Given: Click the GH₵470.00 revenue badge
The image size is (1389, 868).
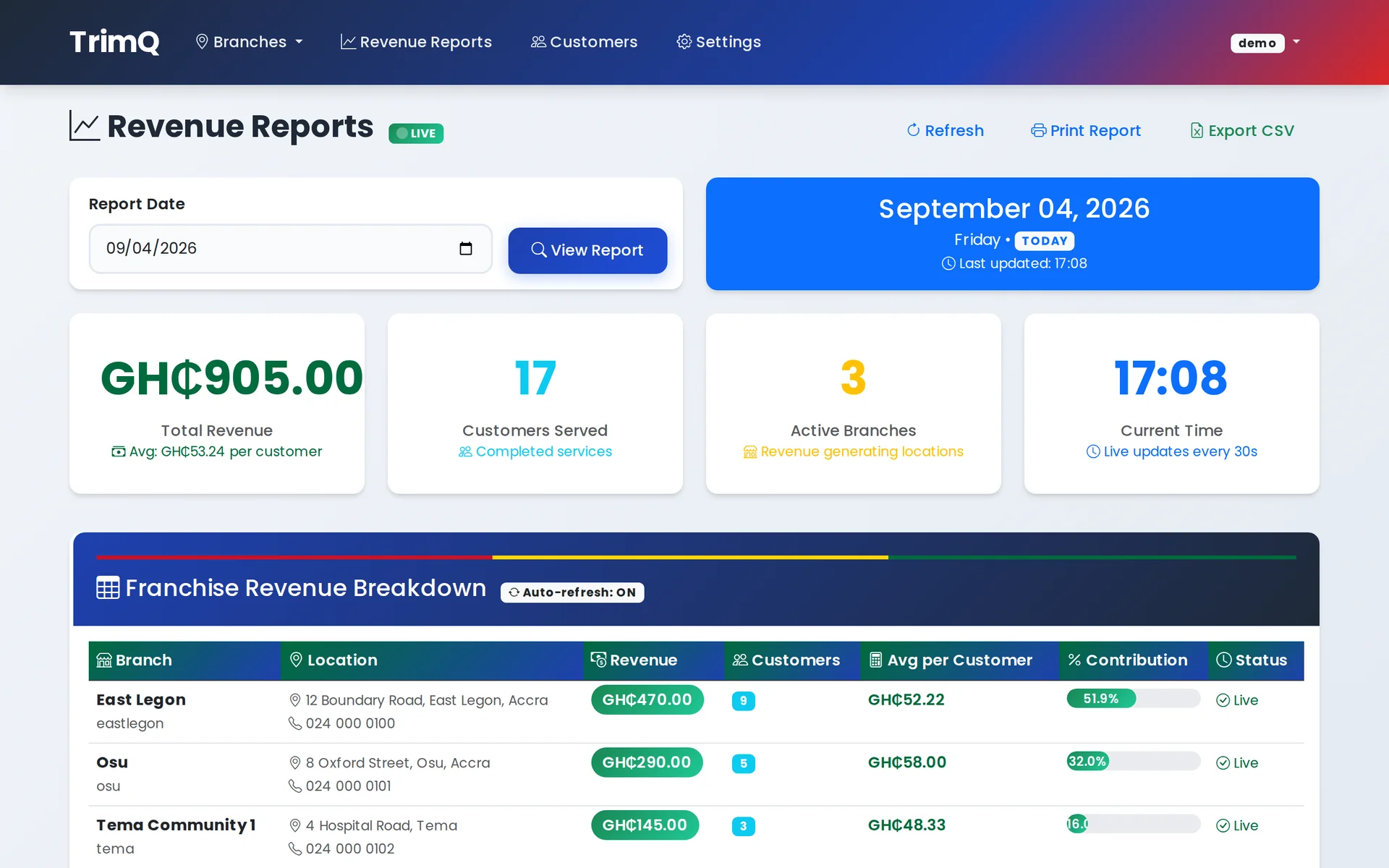Looking at the screenshot, I should (647, 699).
